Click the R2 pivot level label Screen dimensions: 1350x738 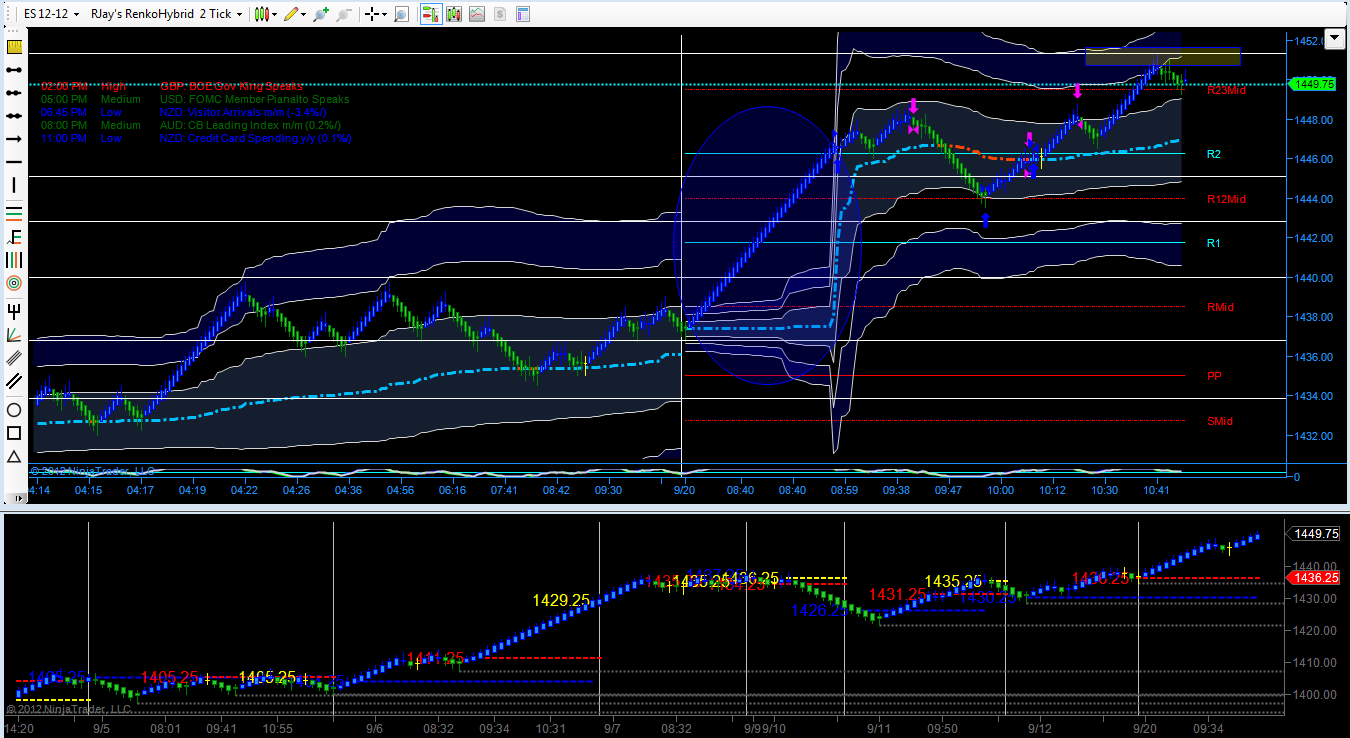coord(1213,154)
